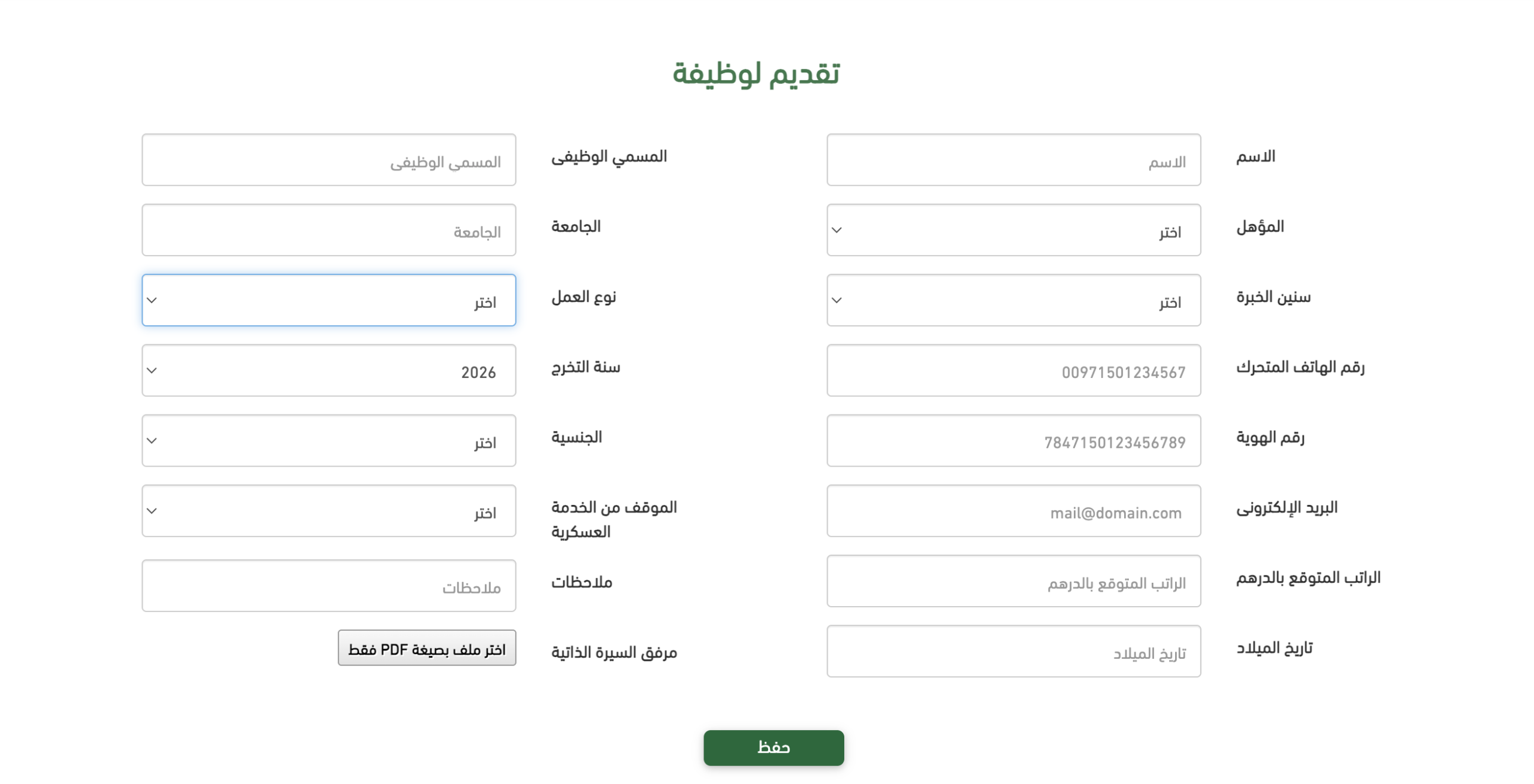Click the green حفظ save button

pyautogui.click(x=773, y=747)
